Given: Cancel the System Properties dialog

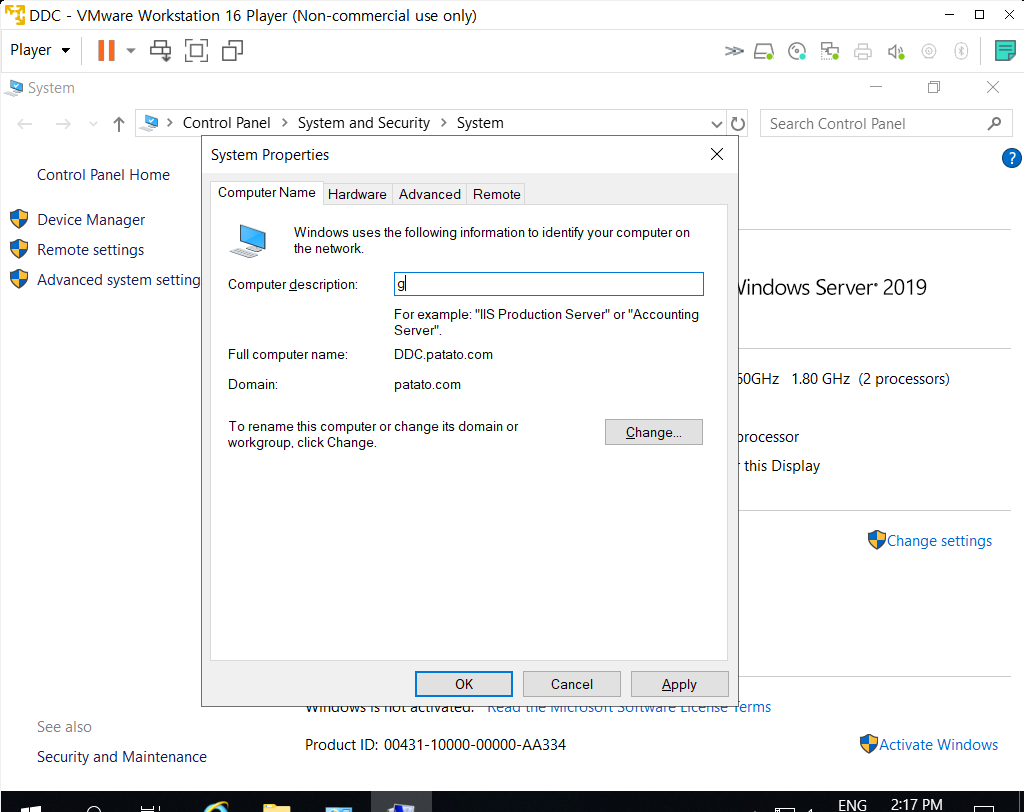Looking at the screenshot, I should coord(571,684).
